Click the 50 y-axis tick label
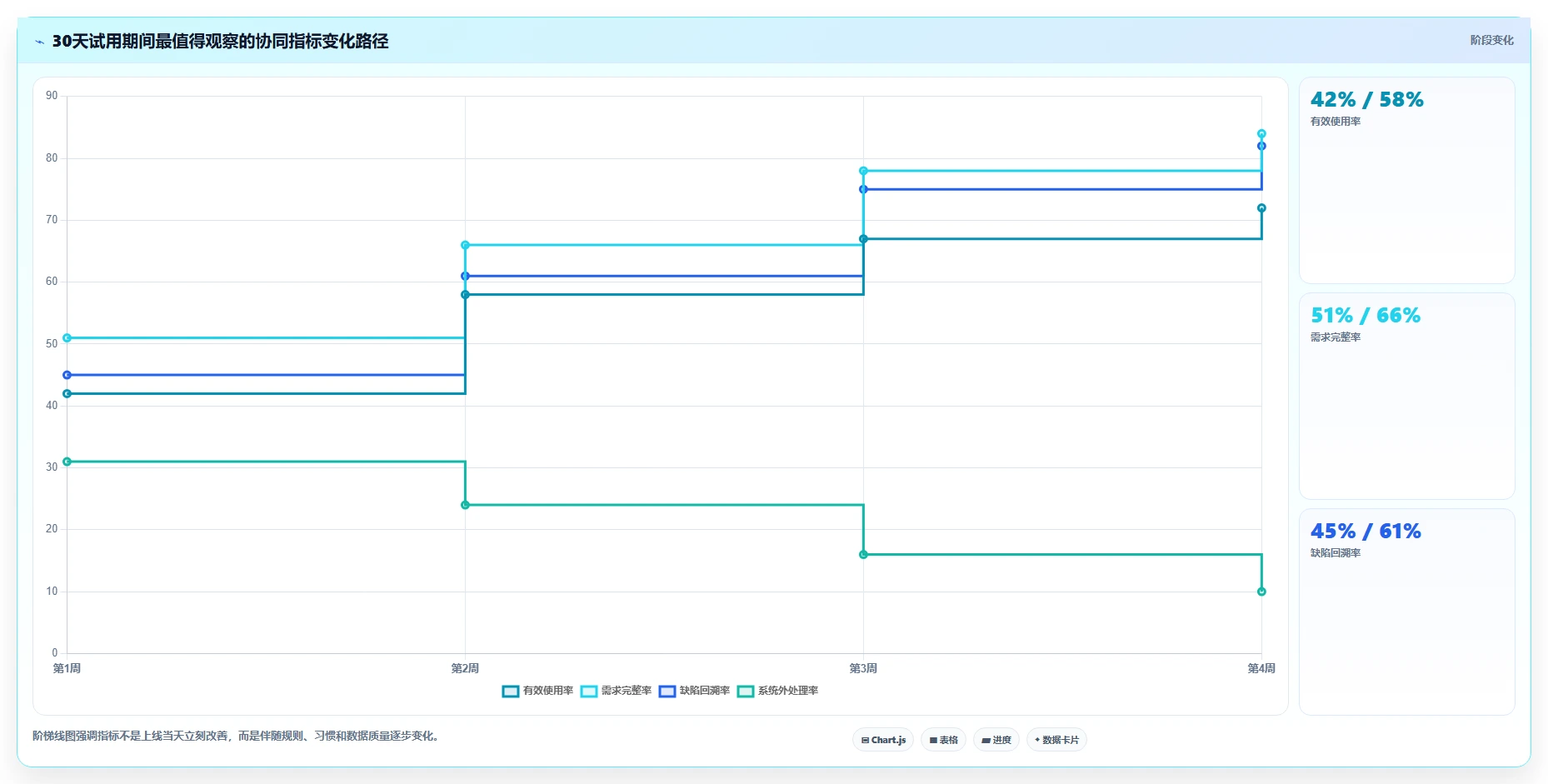 [x=52, y=343]
